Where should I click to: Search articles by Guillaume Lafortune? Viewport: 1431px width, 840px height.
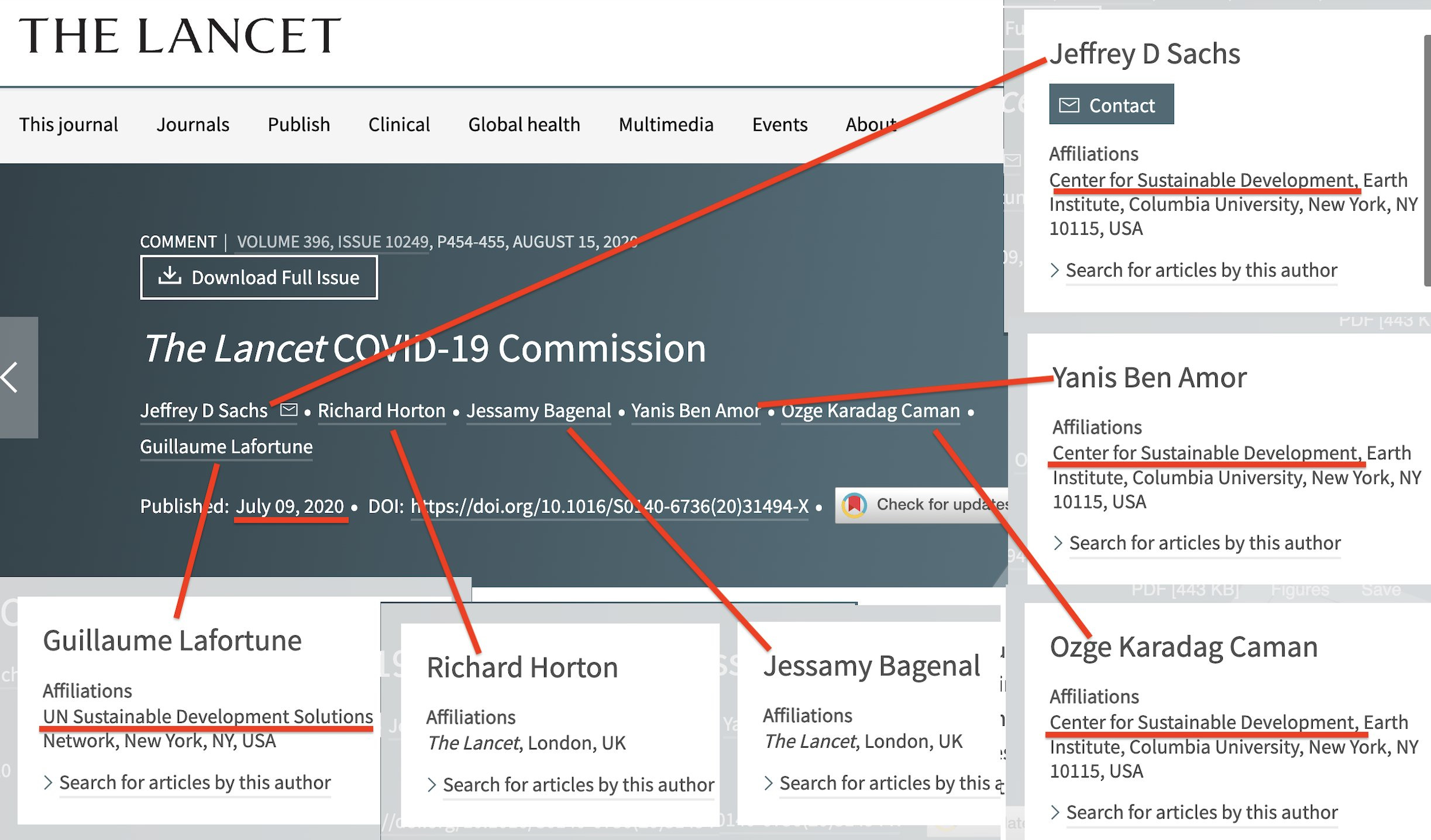pyautogui.click(x=195, y=783)
